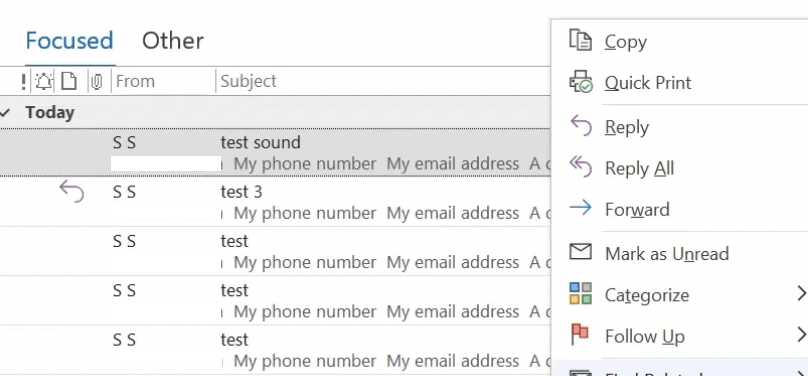Click the Copy icon in context menu
808x376 pixels.
tap(580, 40)
